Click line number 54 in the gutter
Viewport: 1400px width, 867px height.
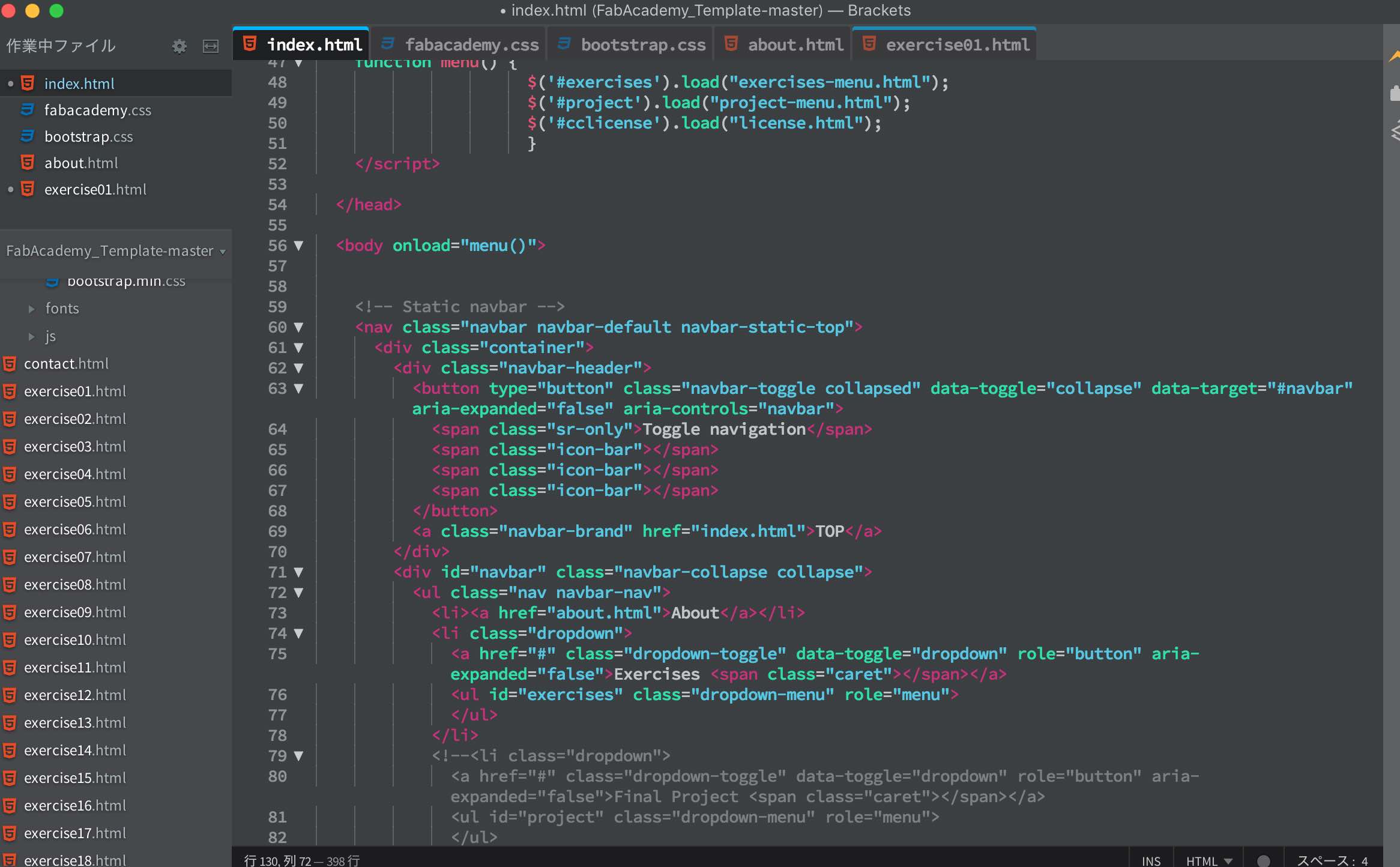click(277, 205)
